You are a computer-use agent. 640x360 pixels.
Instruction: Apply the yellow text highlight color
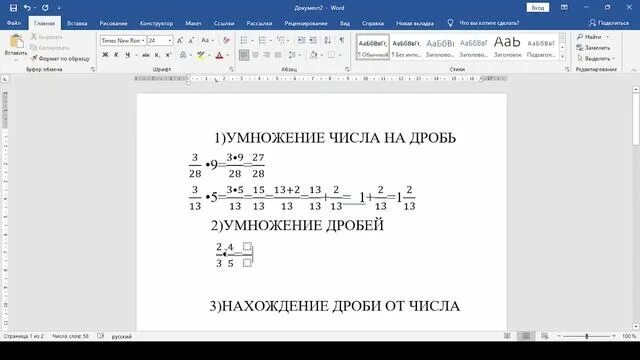coord(200,55)
